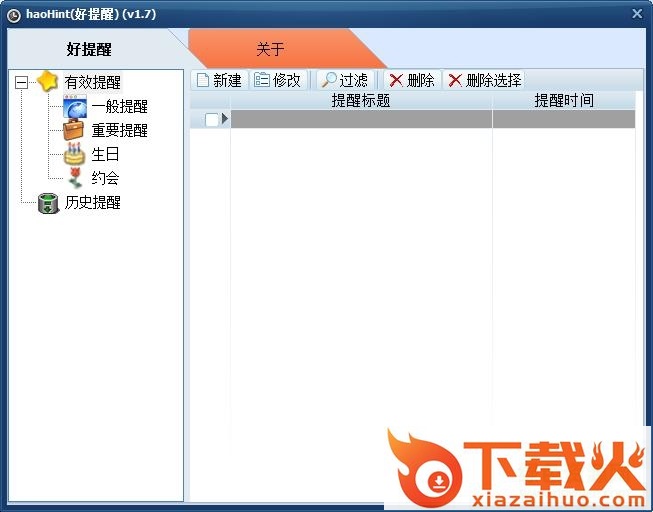The width and height of the screenshot is (653, 512).
Task: Click the clock app icon in title bar
Action: click(x=14, y=15)
